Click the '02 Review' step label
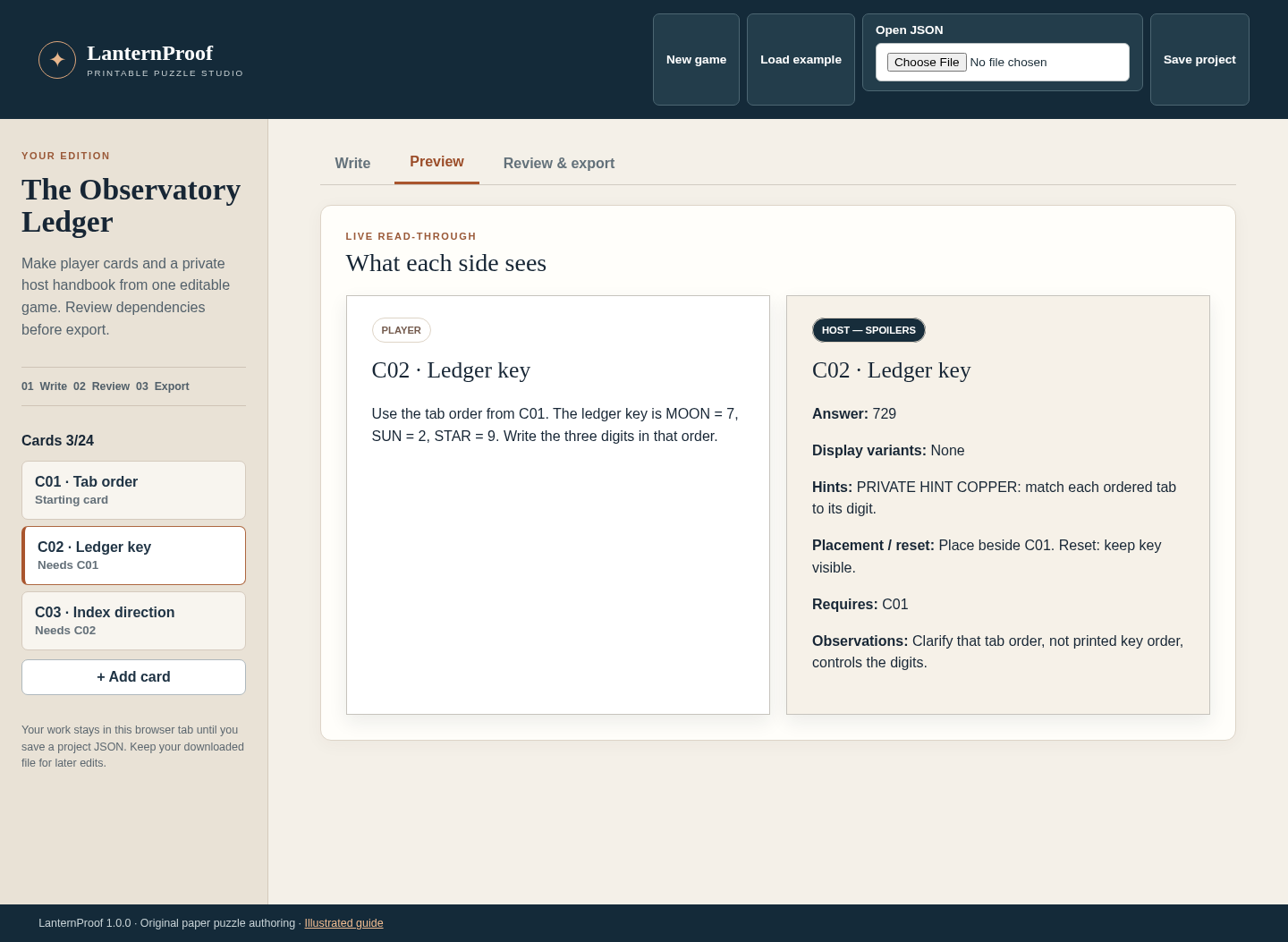The width and height of the screenshot is (1288, 942). pyautogui.click(x=101, y=386)
